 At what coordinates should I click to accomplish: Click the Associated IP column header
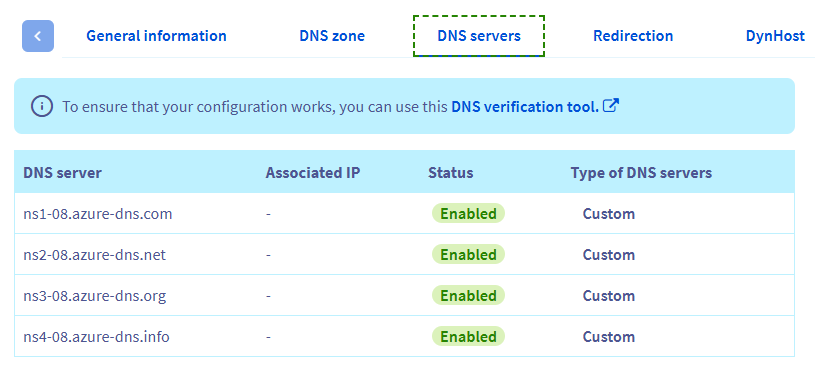click(x=313, y=173)
